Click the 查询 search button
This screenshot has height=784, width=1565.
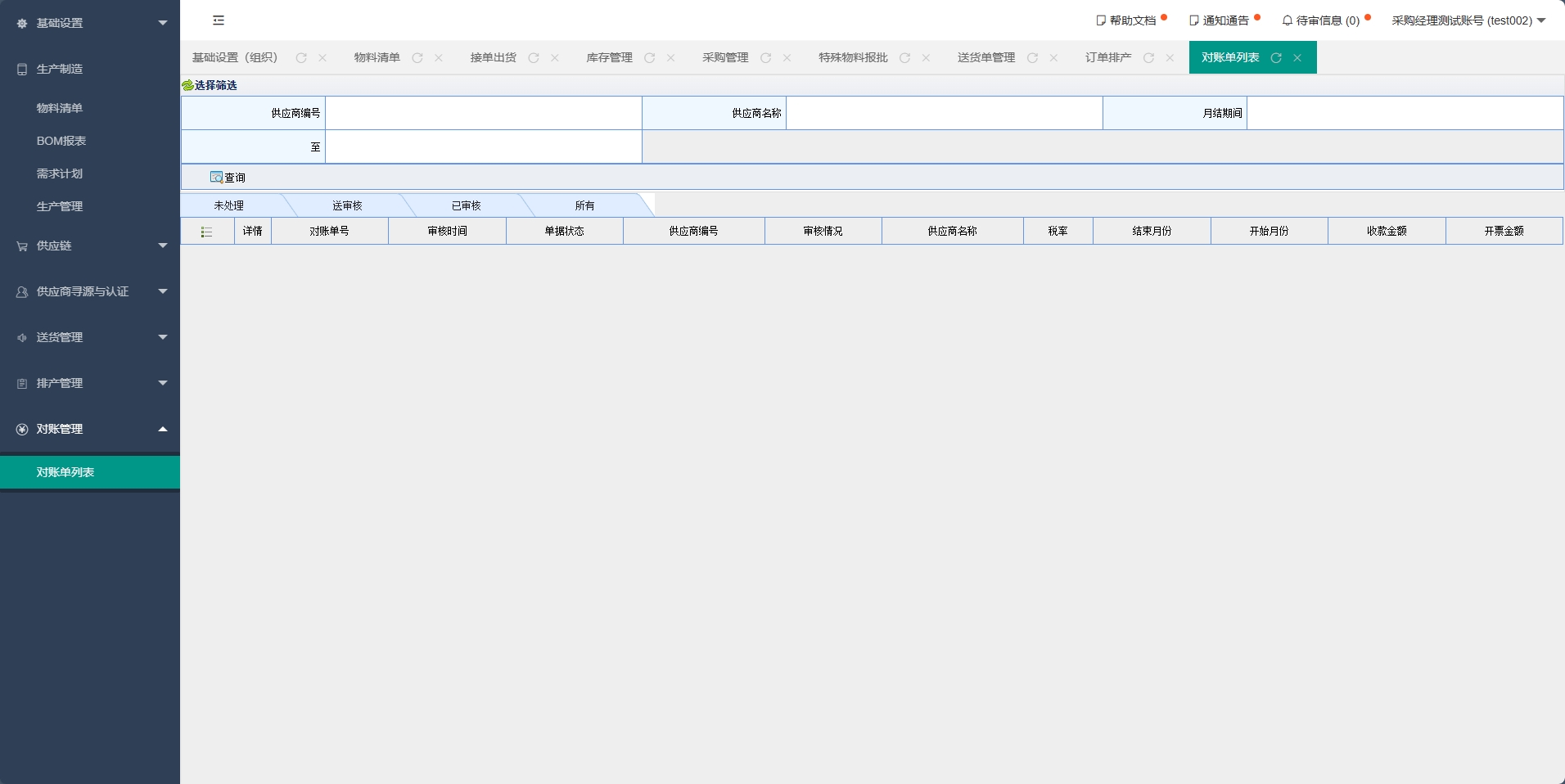coord(228,178)
